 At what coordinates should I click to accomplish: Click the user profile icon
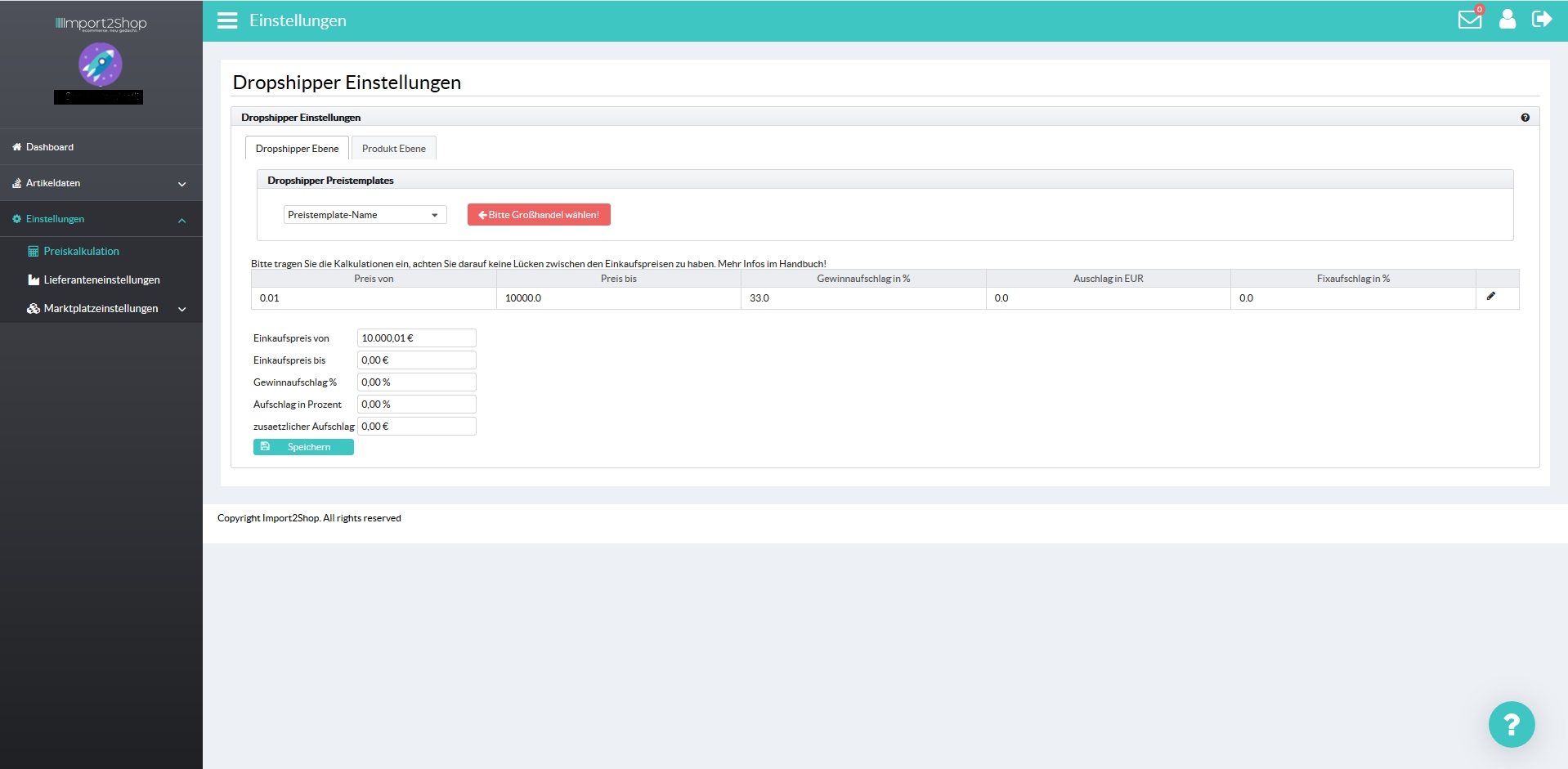(1507, 20)
